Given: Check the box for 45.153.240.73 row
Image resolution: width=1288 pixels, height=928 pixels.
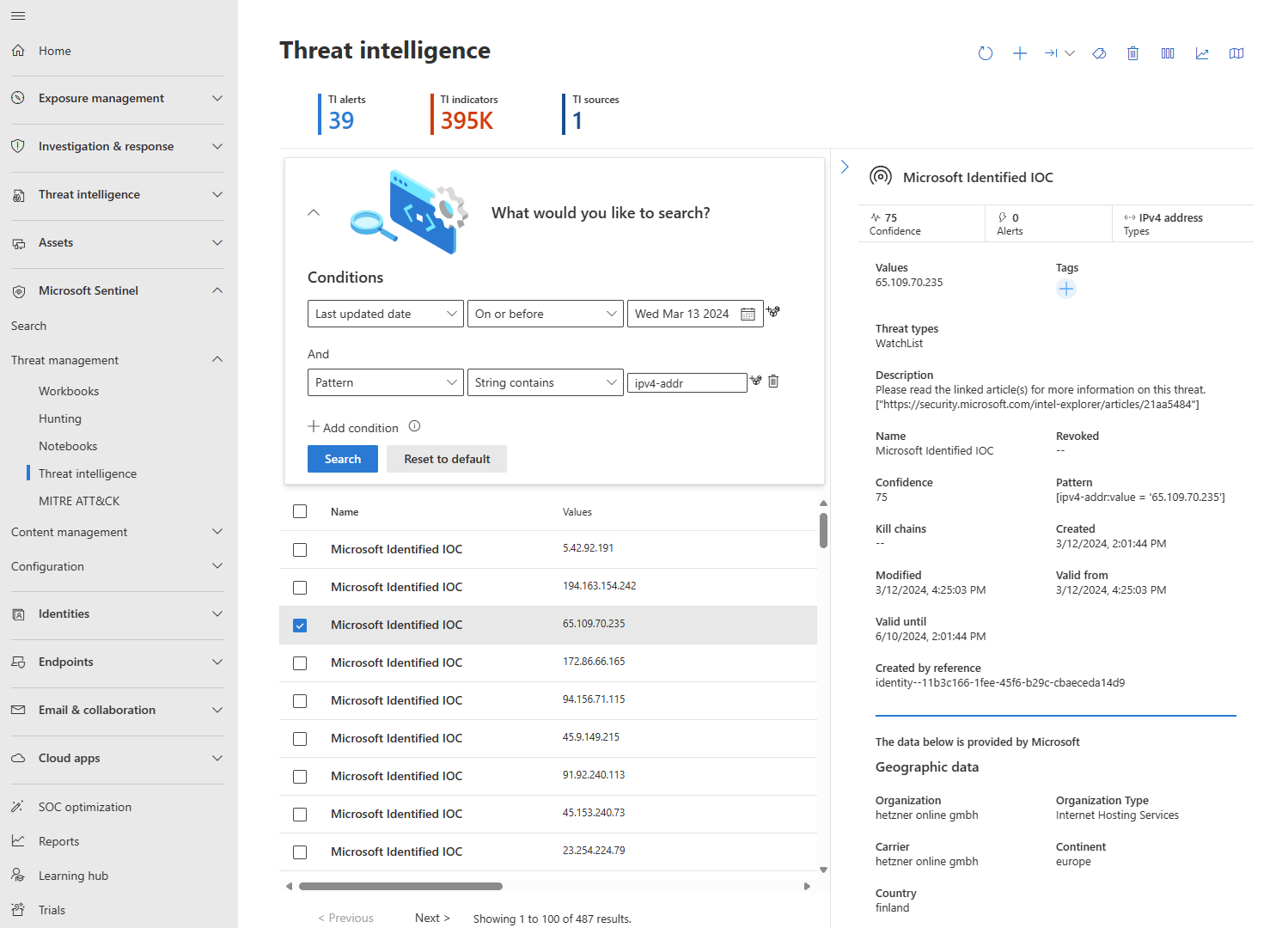Looking at the screenshot, I should click(300, 815).
